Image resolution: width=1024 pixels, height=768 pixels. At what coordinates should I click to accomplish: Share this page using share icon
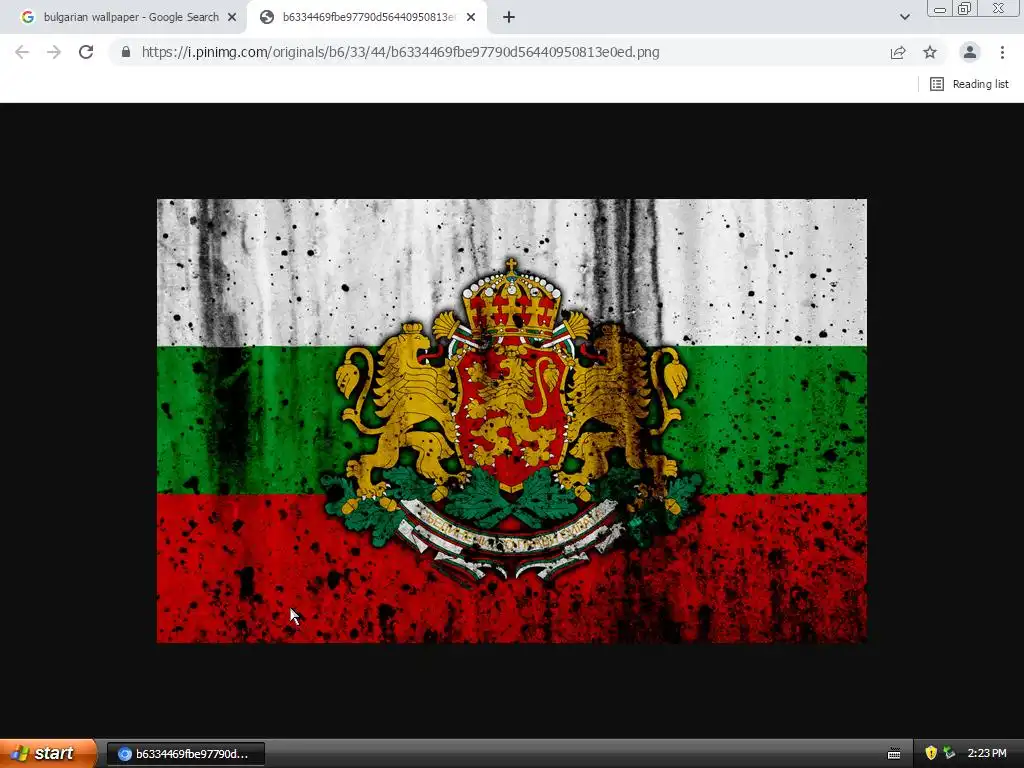pos(898,52)
